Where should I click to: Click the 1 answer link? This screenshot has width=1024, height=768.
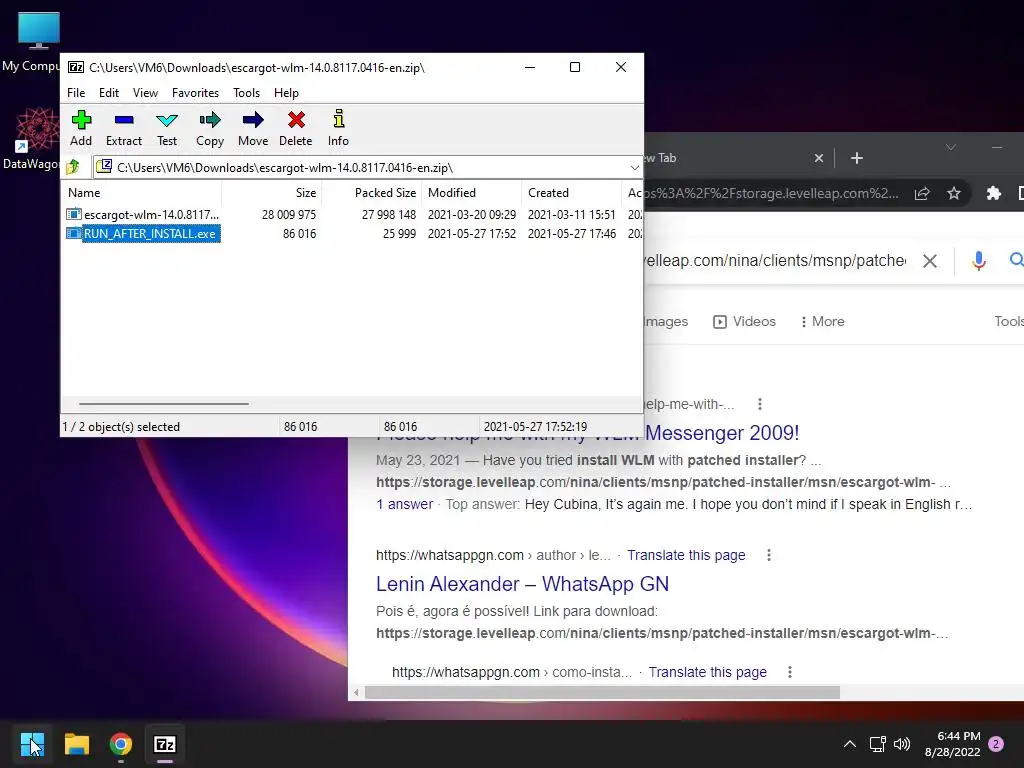(x=405, y=504)
